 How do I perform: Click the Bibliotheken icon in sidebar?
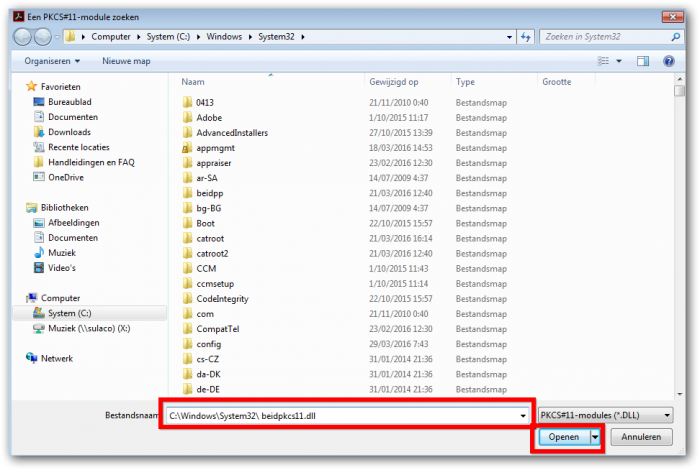(31, 208)
